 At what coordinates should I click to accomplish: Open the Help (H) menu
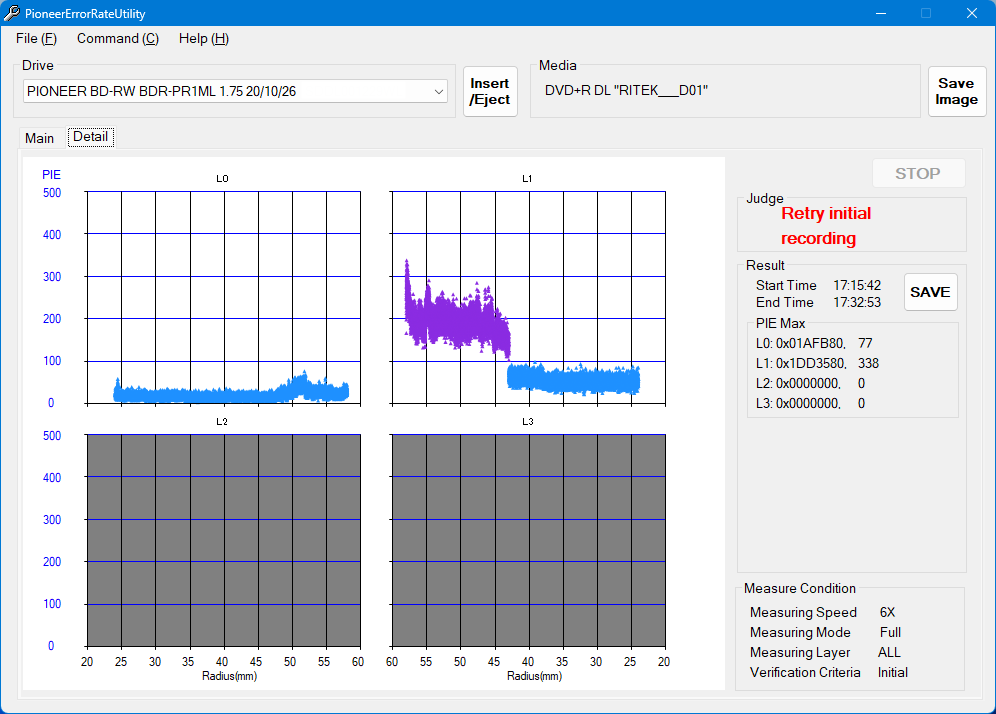click(203, 39)
